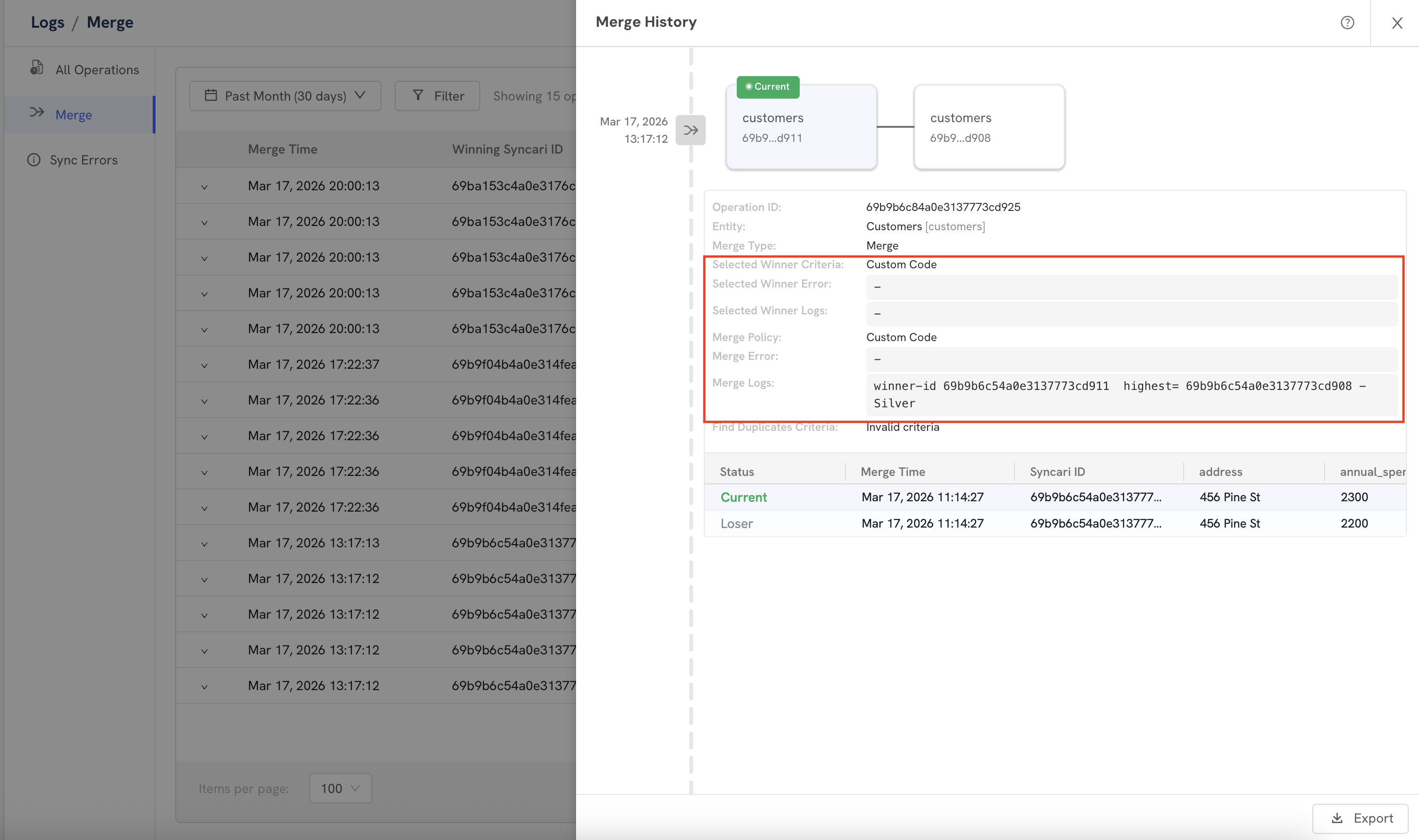1419x840 pixels.
Task: Open the Items per page 100 dropdown
Action: [x=340, y=788]
